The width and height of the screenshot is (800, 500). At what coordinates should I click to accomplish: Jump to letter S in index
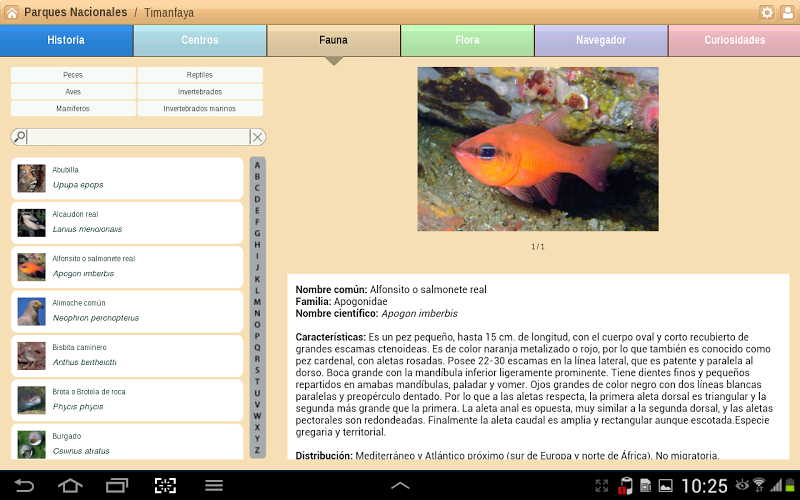point(257,370)
